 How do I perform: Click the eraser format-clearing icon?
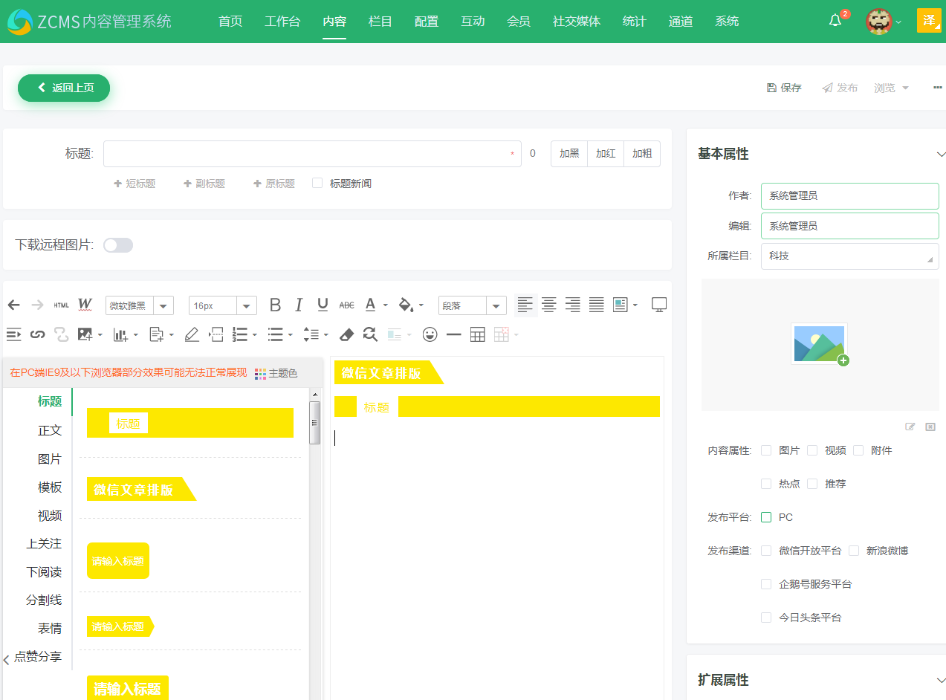tap(345, 334)
